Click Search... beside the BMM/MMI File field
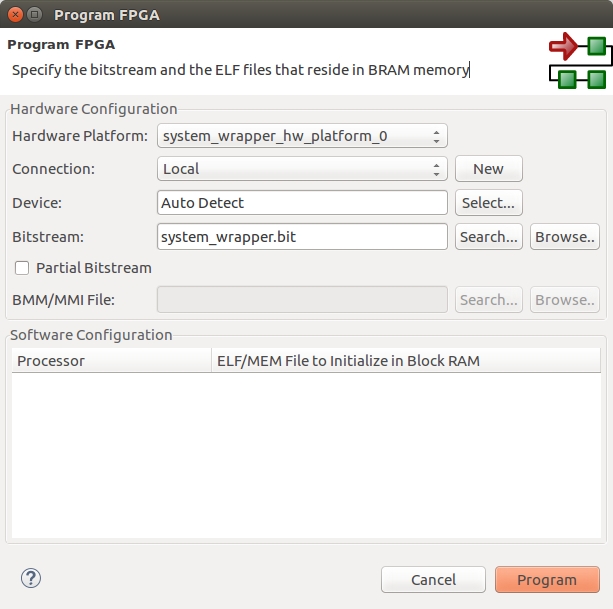Viewport: 613px width, 609px height. click(x=488, y=300)
